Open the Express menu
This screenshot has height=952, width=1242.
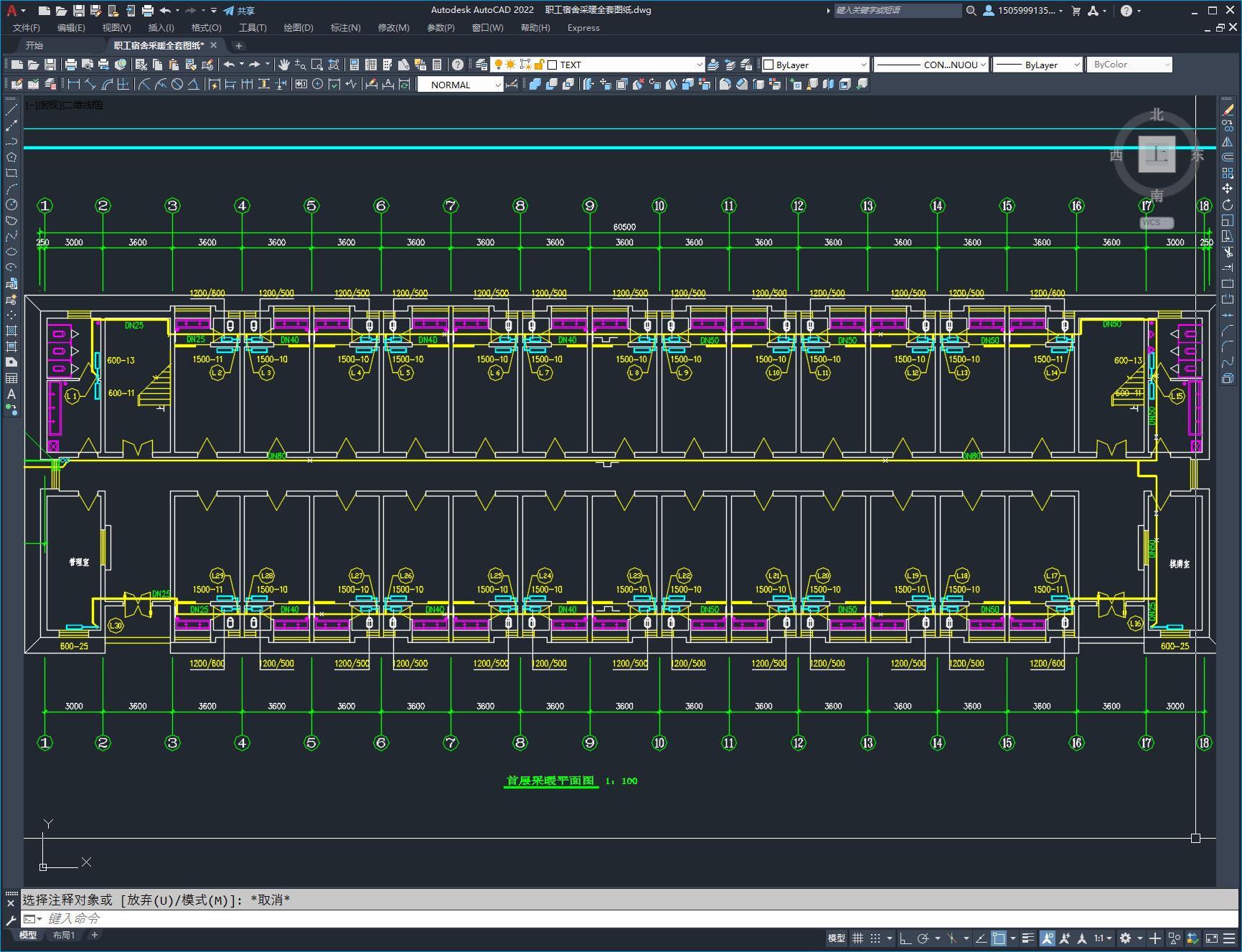point(583,28)
